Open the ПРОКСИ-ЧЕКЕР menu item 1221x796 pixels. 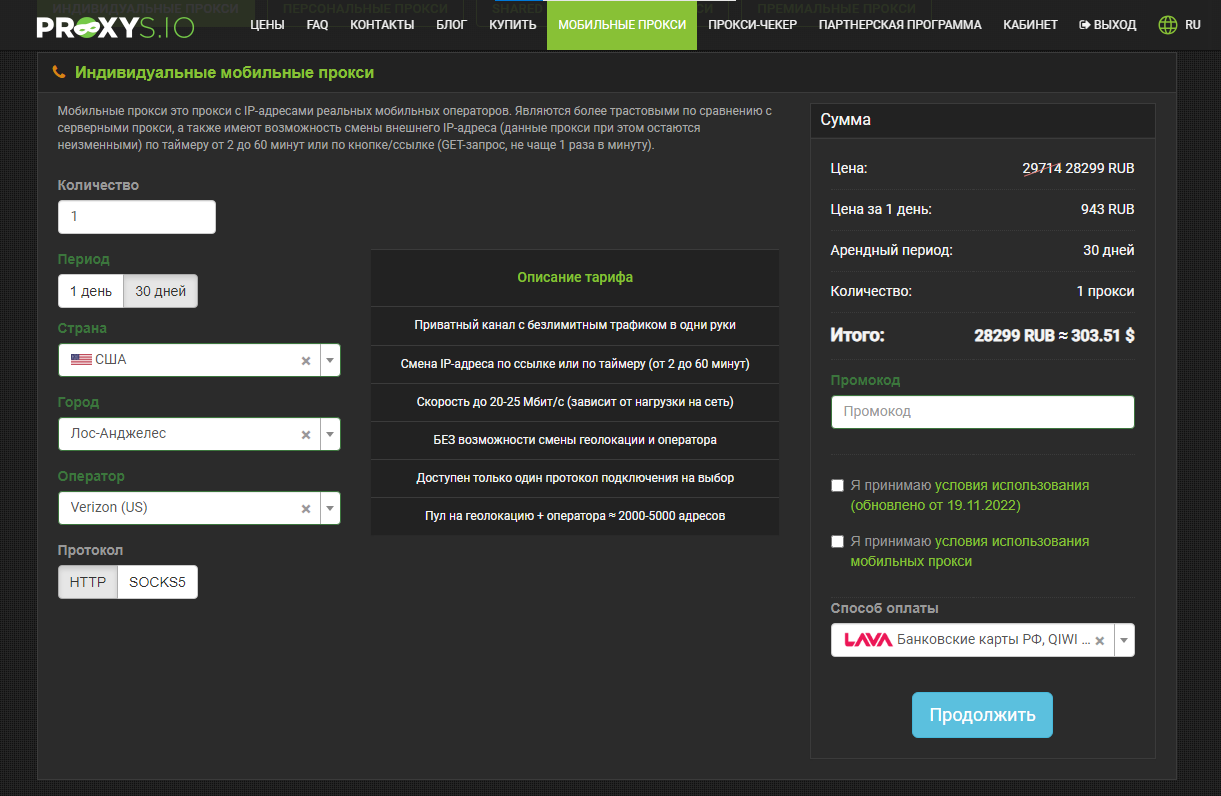(x=752, y=25)
